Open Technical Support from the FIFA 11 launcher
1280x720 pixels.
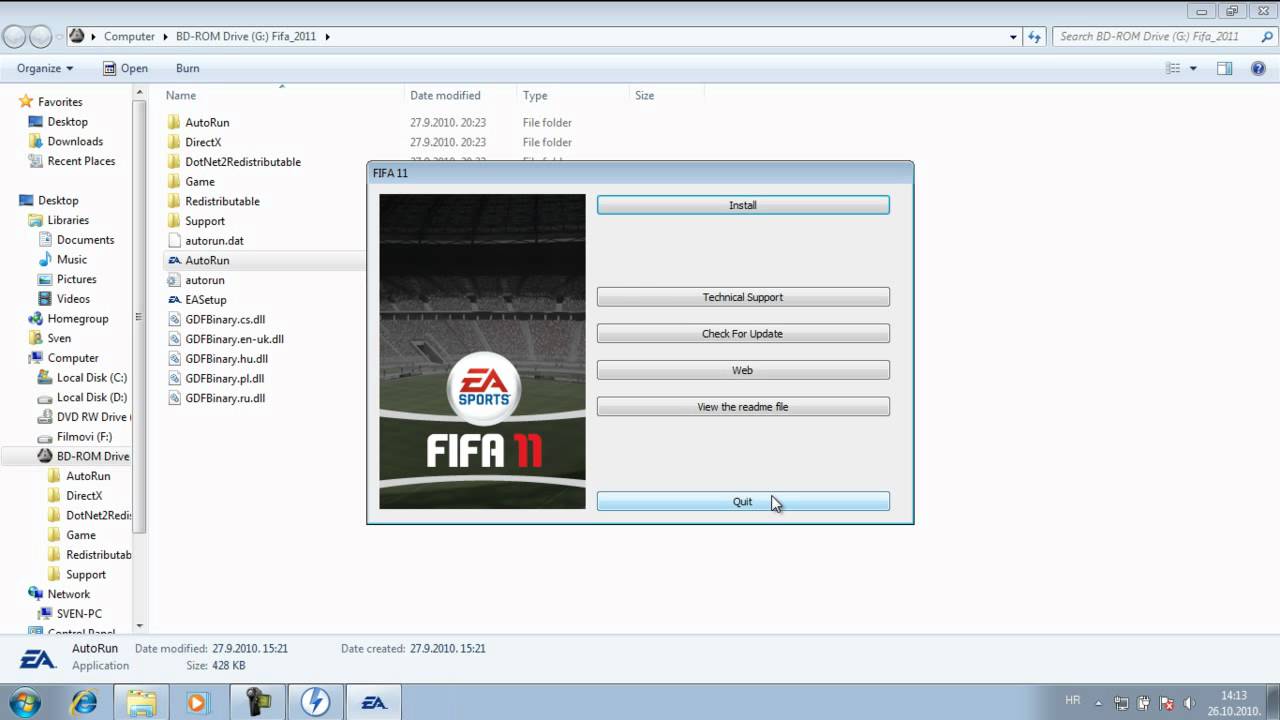pos(743,297)
